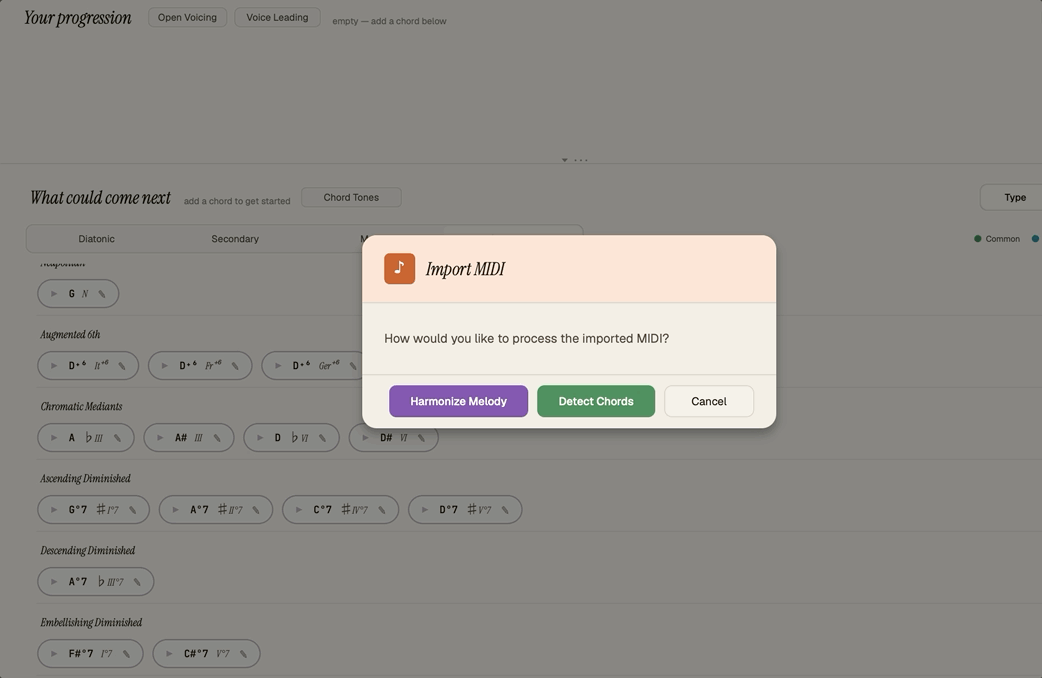
Task: Choose Detect Chords for the imported MIDI
Action: coord(596,401)
